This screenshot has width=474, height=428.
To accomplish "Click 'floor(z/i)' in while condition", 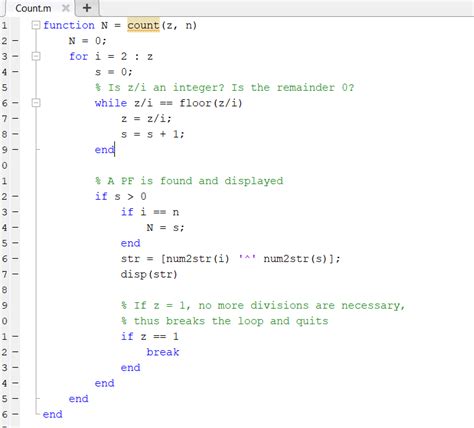I will [211, 103].
